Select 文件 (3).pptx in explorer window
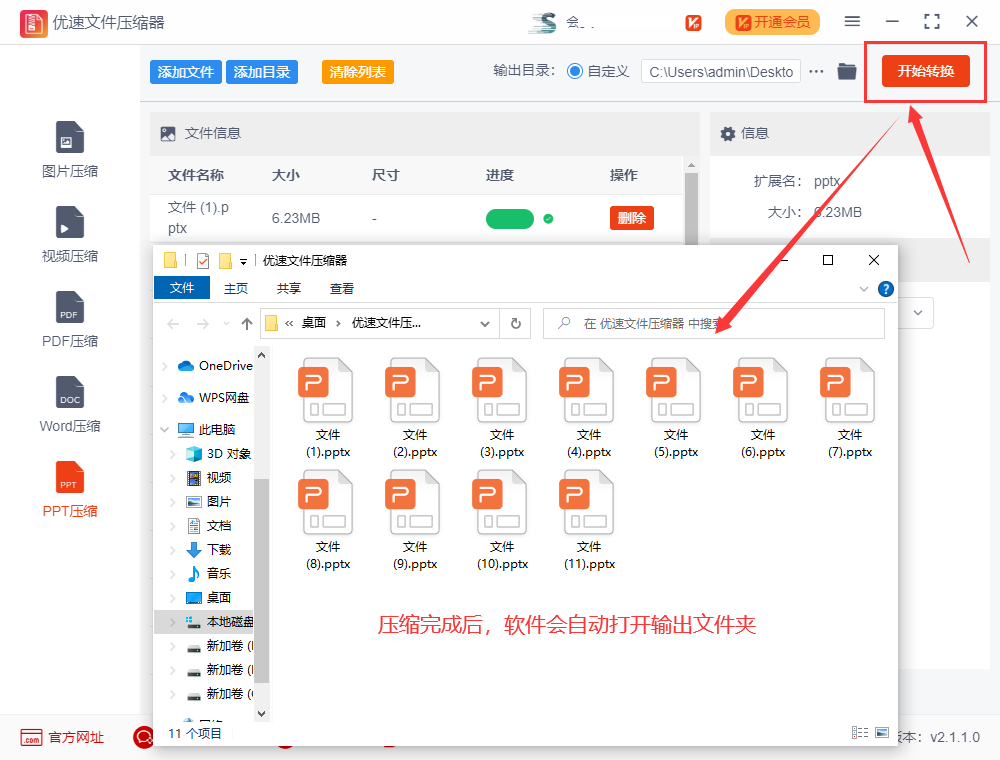The height and width of the screenshot is (760, 1000). (x=502, y=408)
